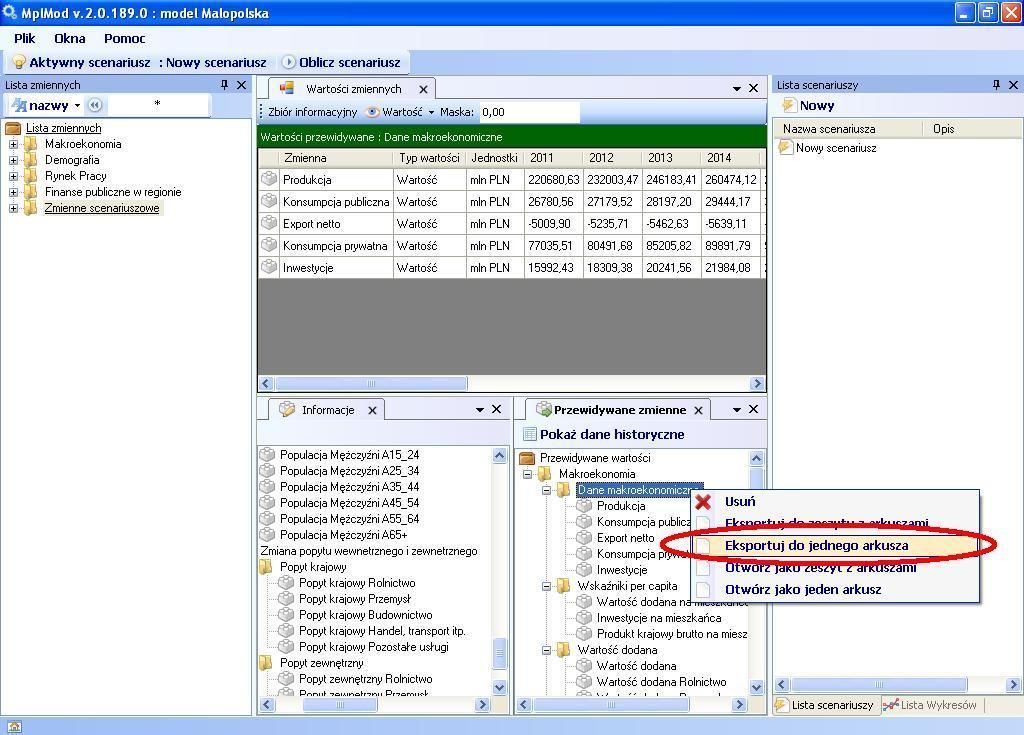Click the Informacje panel vertical scrollbar down arrow
Viewport: 1024px width, 735px height.
click(x=500, y=687)
